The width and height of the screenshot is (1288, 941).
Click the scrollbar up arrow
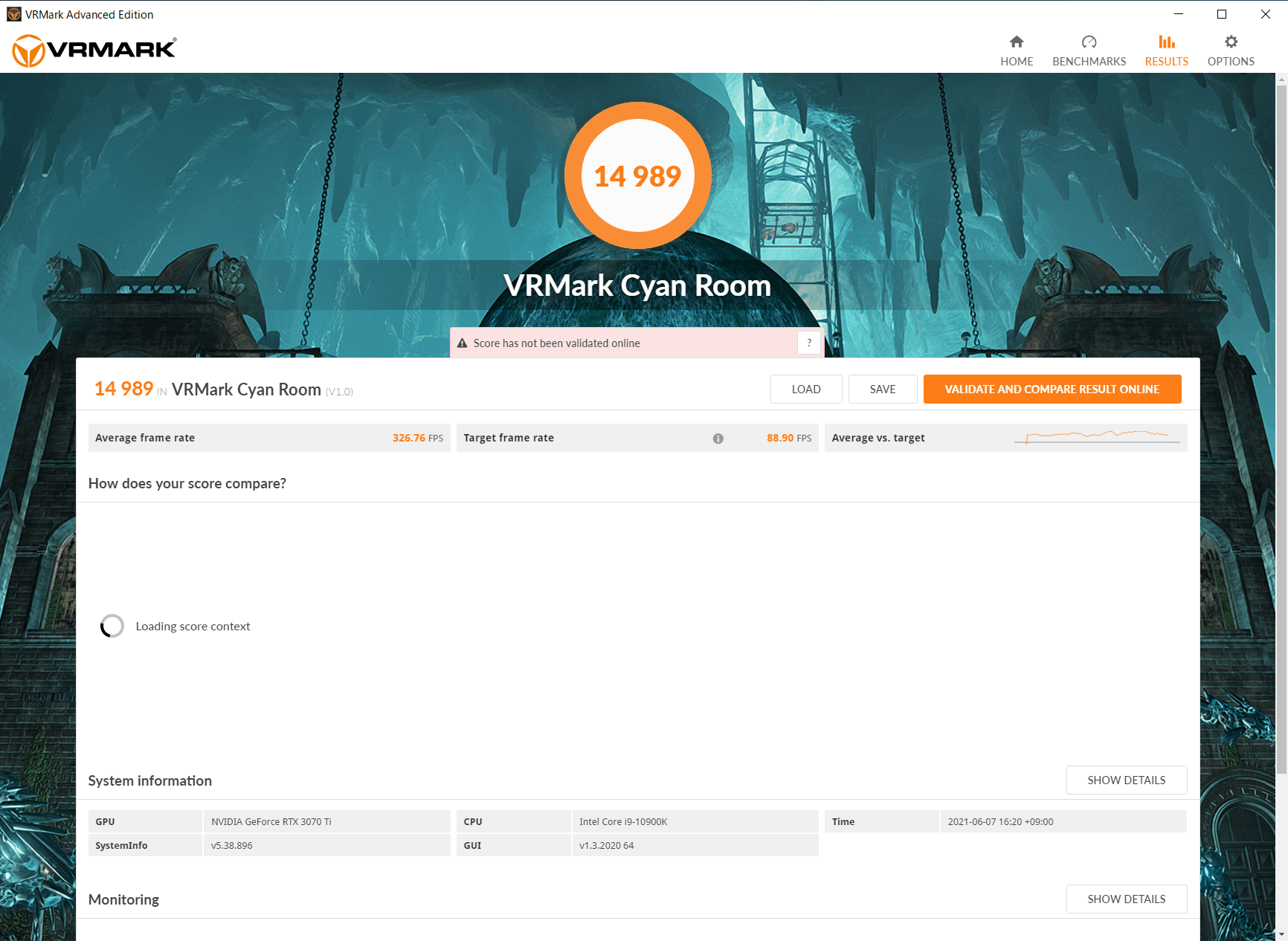1281,79
